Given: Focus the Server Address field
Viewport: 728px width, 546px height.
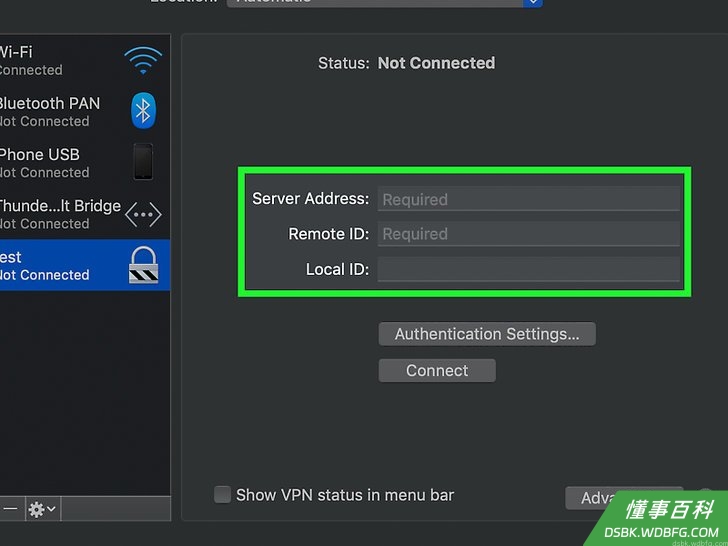Looking at the screenshot, I should pos(529,199).
